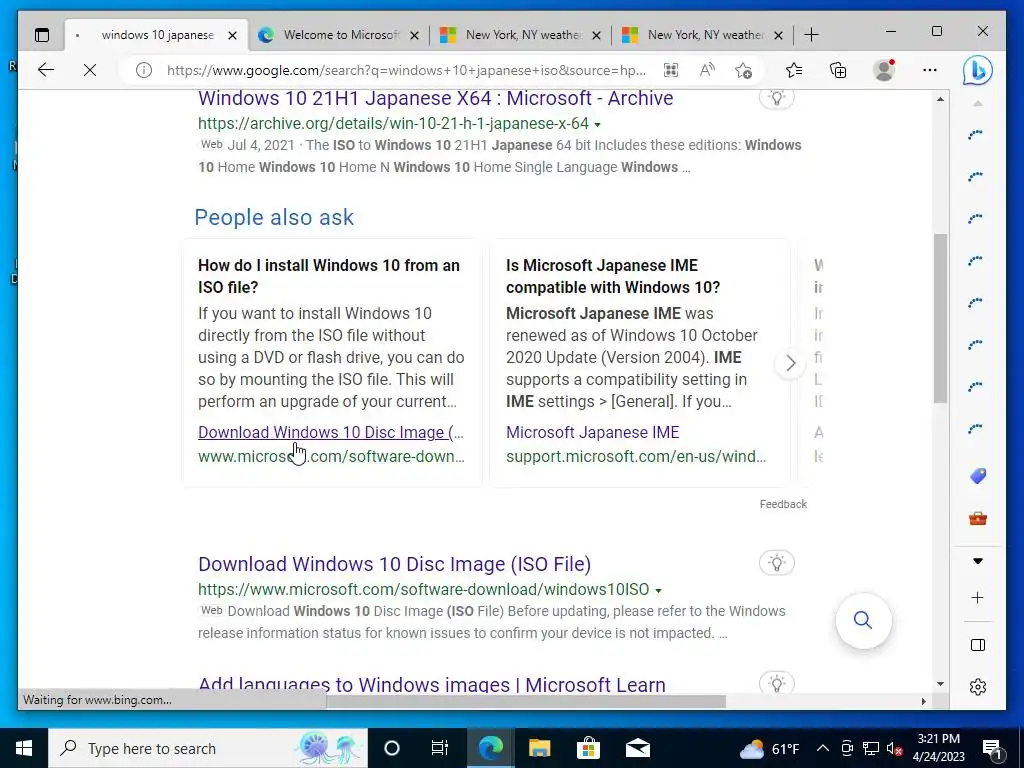Open Bing chat sidebar button
Screen dimensions: 1024x768
(978, 71)
